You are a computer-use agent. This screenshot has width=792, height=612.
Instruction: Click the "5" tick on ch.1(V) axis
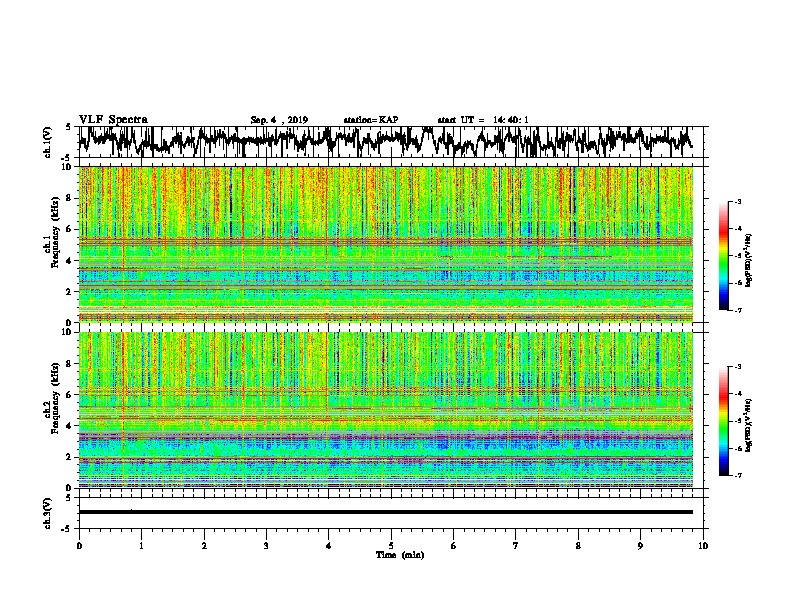click(69, 128)
